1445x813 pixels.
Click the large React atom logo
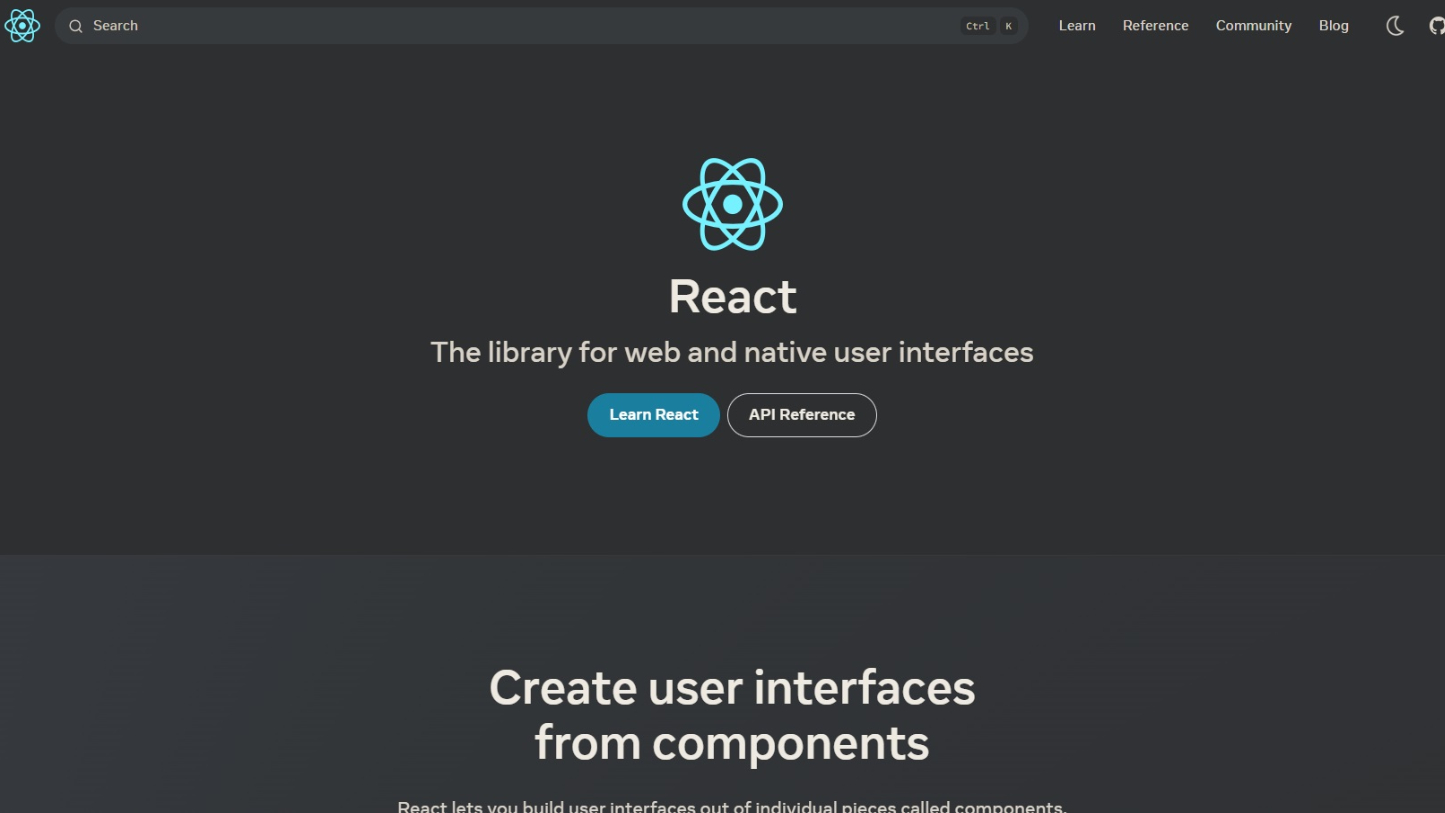click(733, 204)
